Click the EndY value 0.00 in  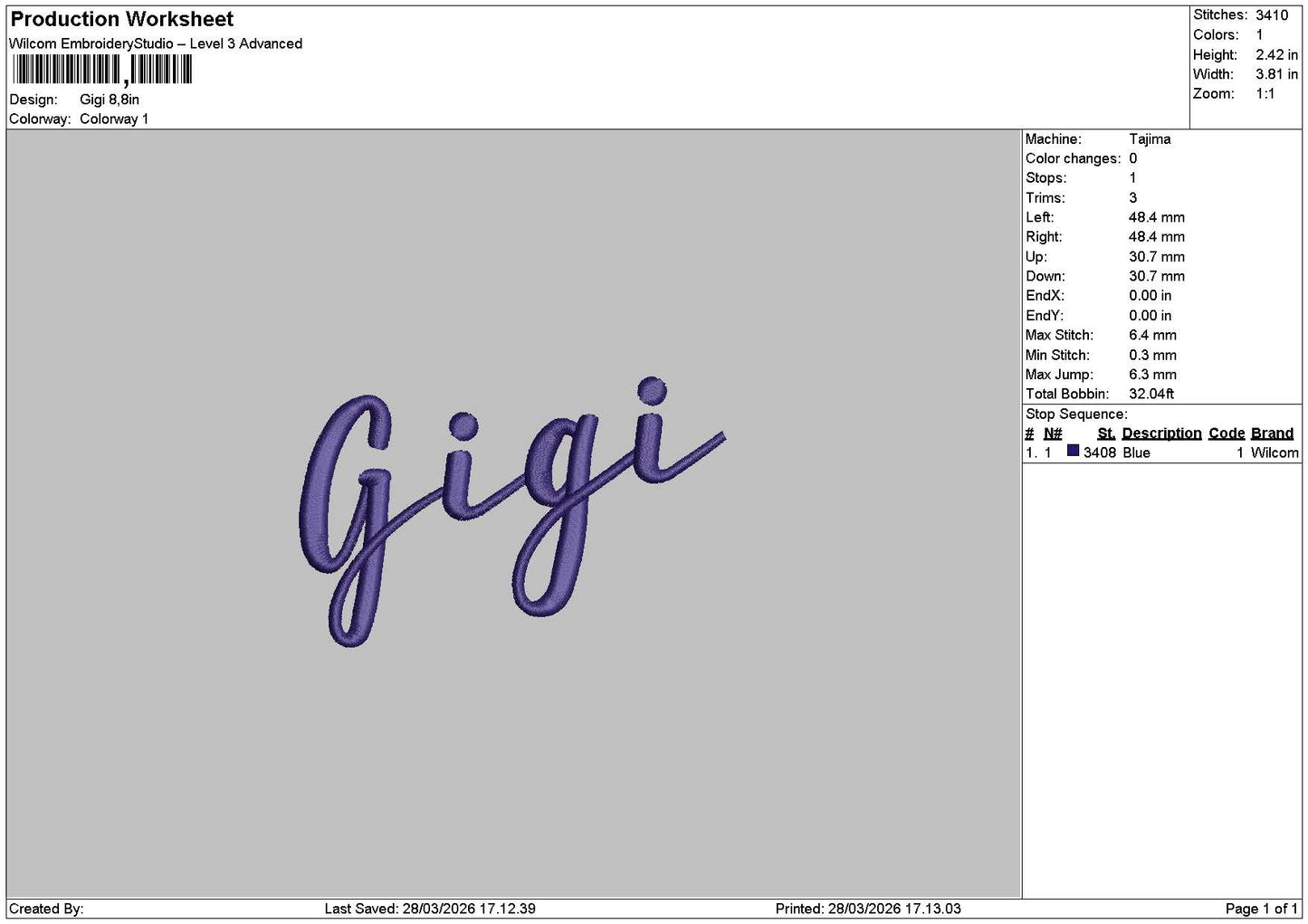click(x=1150, y=316)
